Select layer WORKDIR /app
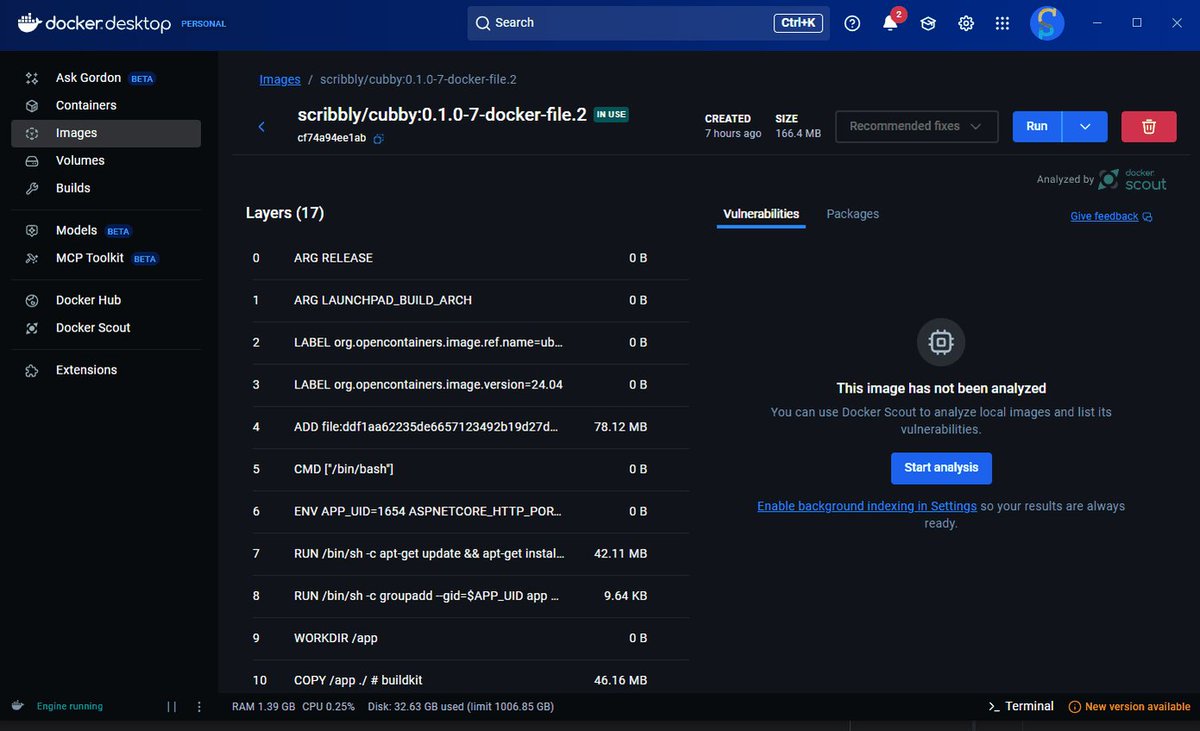The image size is (1200, 731). click(x=467, y=638)
